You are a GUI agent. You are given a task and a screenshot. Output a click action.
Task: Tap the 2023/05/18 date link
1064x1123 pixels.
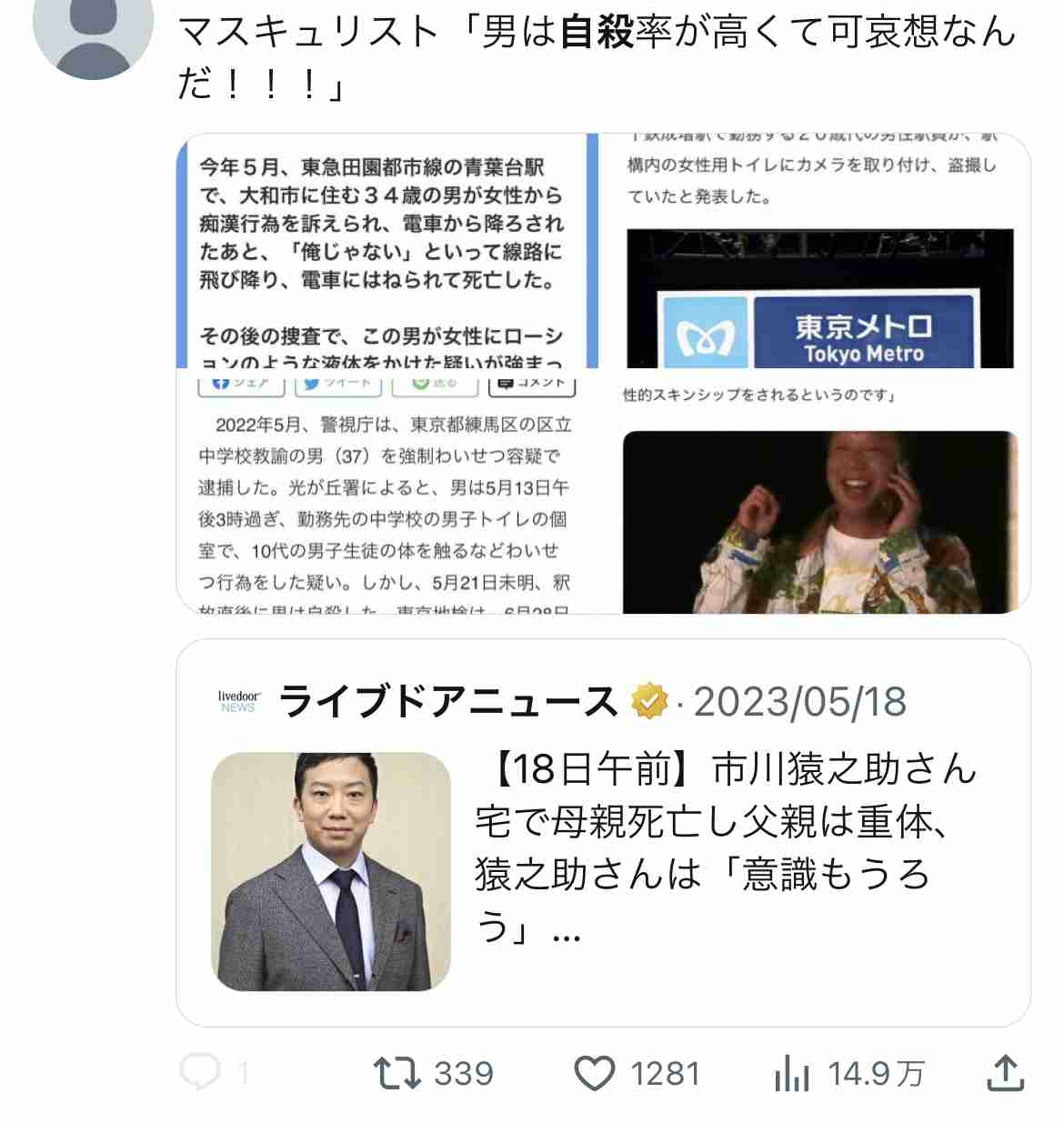800,702
